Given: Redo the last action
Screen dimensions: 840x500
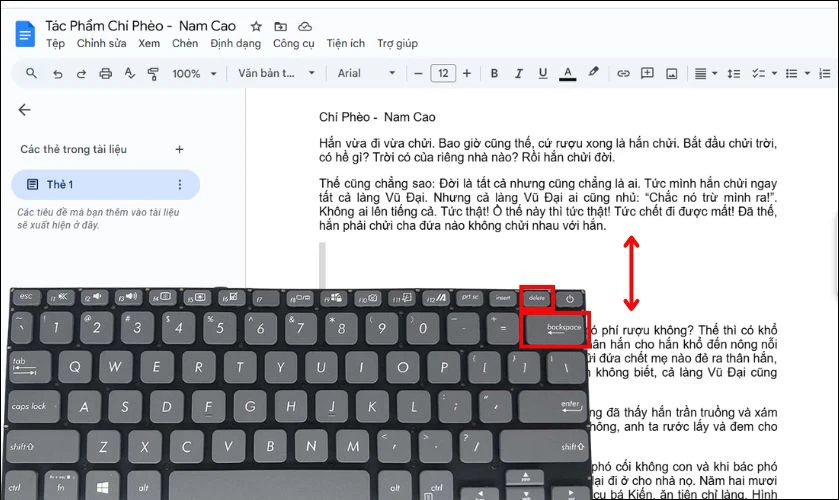Looking at the screenshot, I should pos(81,73).
